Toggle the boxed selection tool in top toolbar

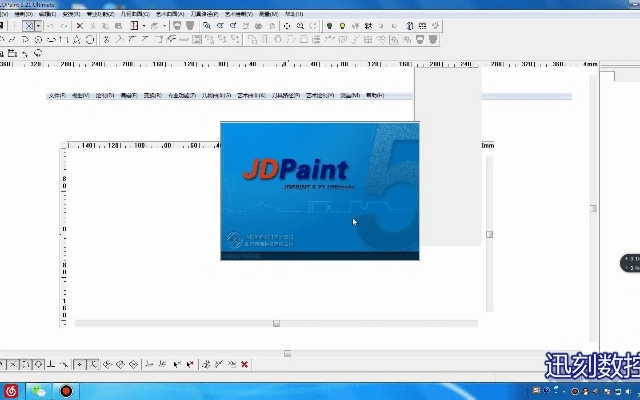[x=29, y=26]
